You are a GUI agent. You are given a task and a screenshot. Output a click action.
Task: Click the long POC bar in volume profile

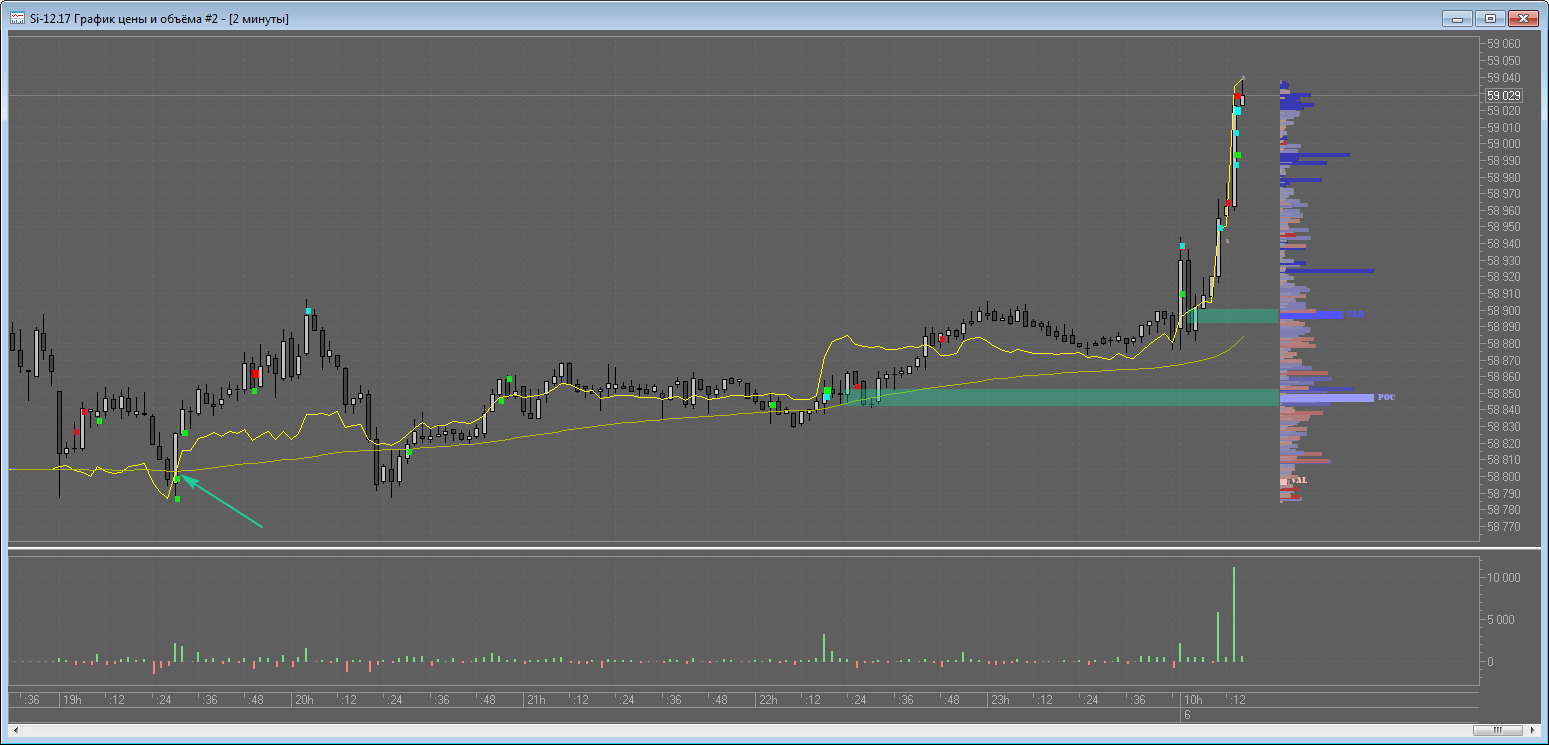pyautogui.click(x=1327, y=397)
